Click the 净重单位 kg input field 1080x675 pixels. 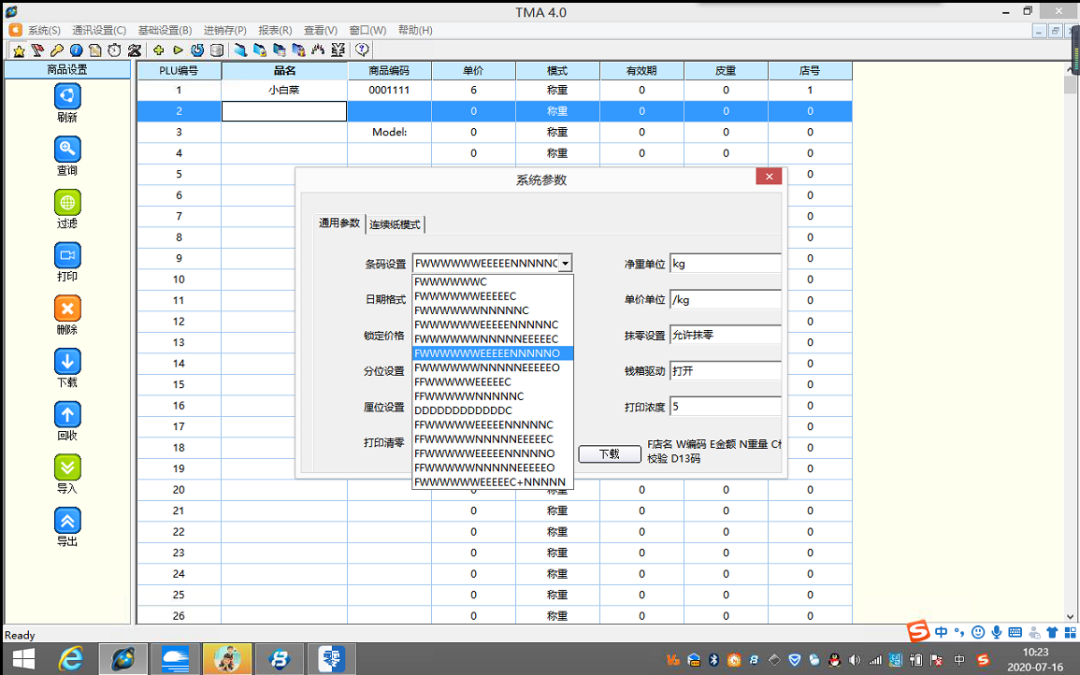coord(725,264)
